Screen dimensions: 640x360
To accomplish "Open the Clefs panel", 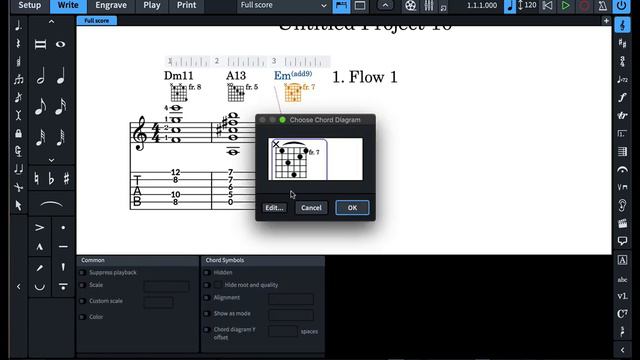I will tap(622, 25).
